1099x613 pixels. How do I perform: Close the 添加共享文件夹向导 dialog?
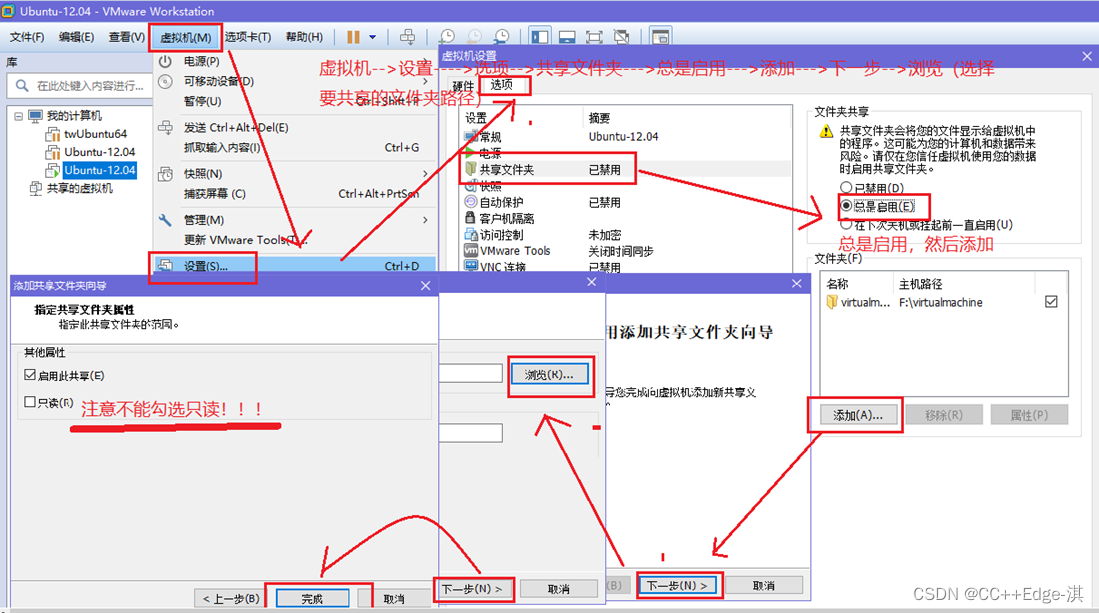pyautogui.click(x=425, y=286)
